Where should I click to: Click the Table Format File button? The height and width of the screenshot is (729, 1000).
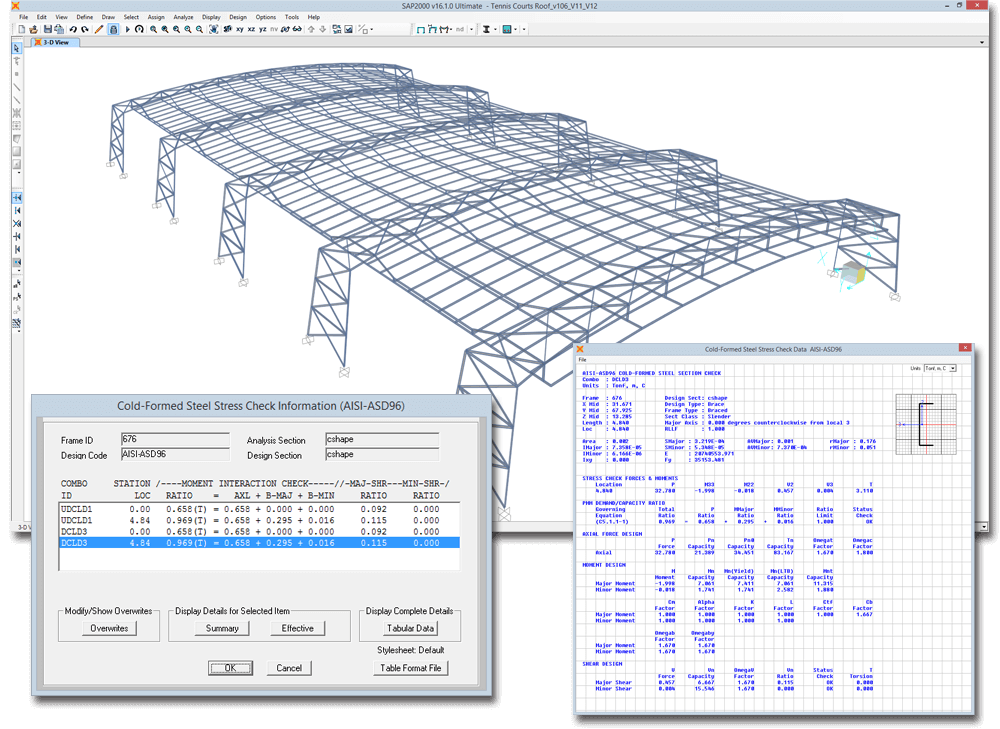pyautogui.click(x=411, y=668)
